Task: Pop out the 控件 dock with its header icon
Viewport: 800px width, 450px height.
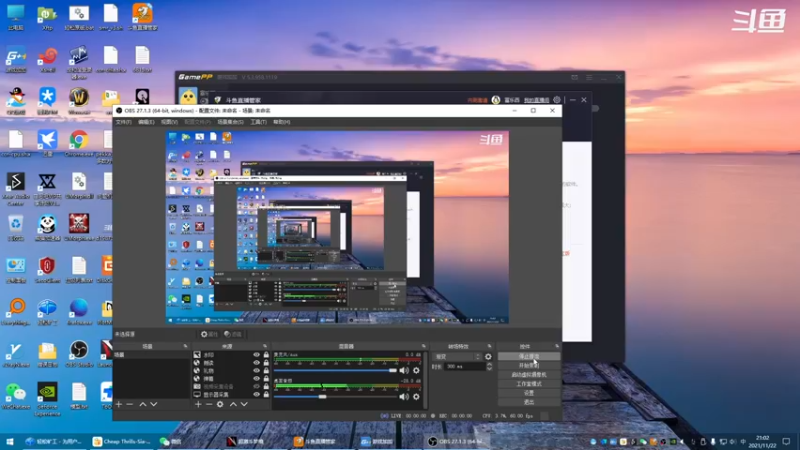Action: click(557, 346)
